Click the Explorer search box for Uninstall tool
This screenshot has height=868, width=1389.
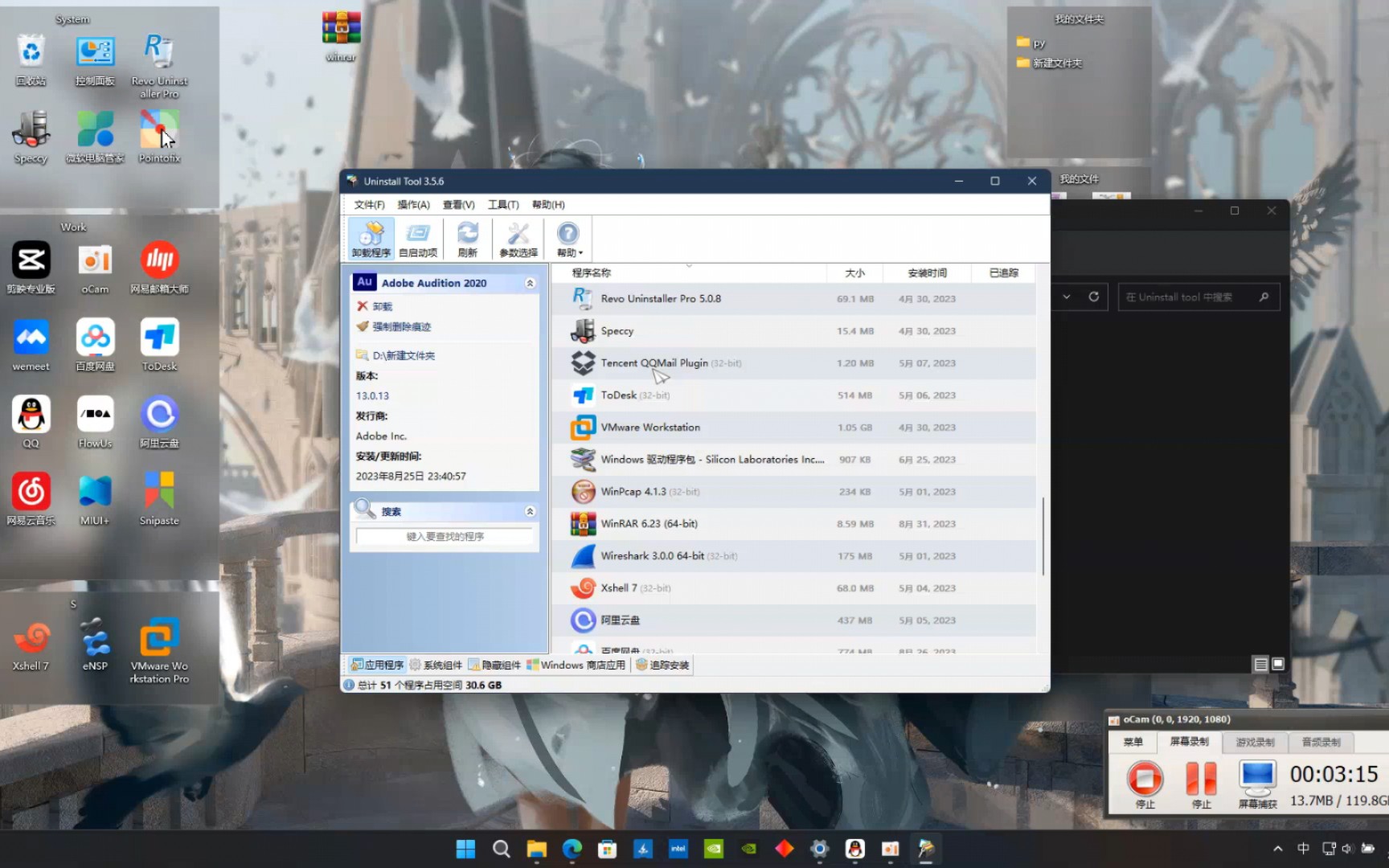(x=1198, y=297)
